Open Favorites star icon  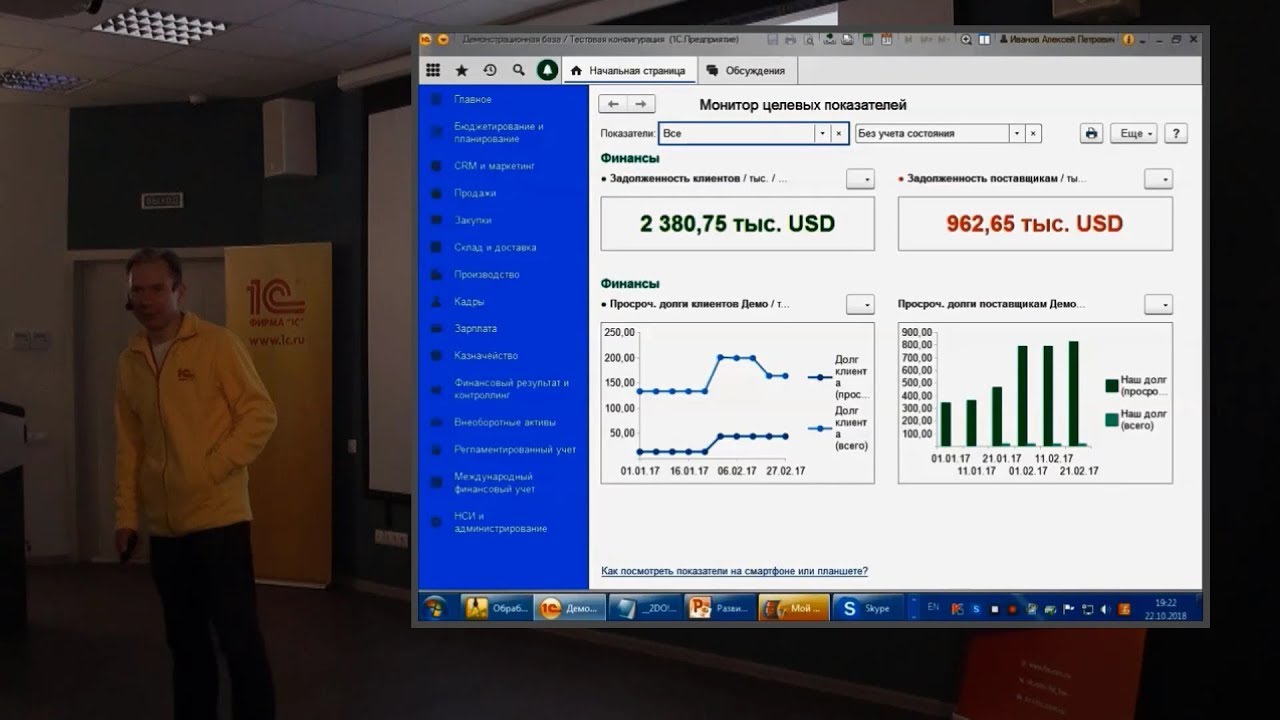461,70
